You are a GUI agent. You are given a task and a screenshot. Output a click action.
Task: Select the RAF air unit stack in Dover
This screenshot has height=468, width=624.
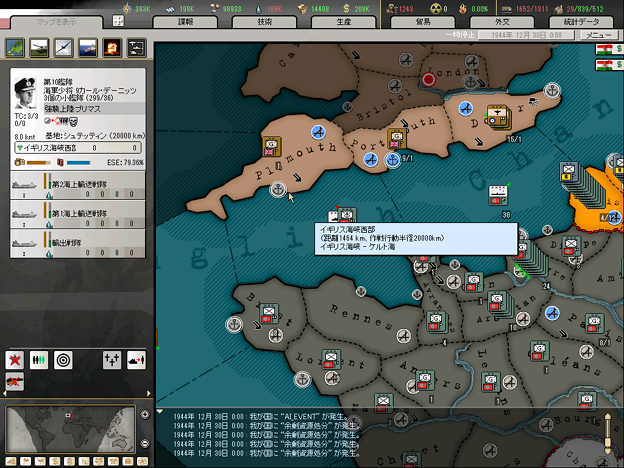pyautogui.click(x=499, y=116)
